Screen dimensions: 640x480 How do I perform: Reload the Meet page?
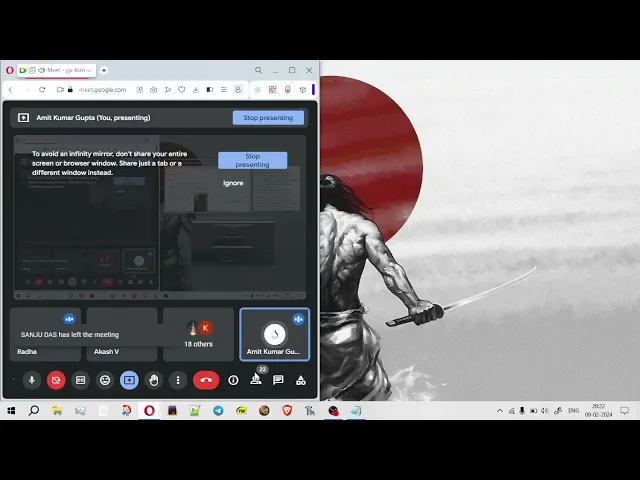click(42, 89)
